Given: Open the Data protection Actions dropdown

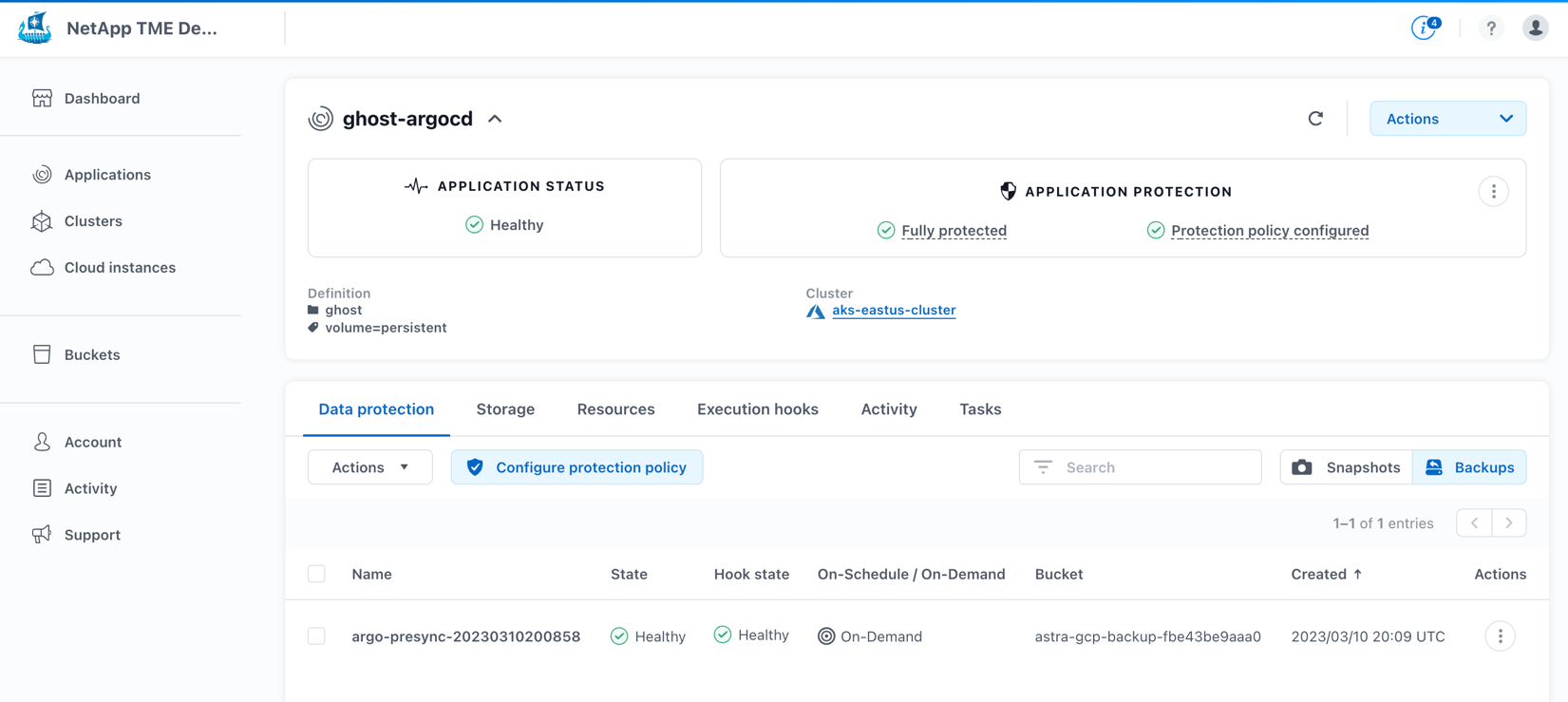Looking at the screenshot, I should [x=369, y=467].
